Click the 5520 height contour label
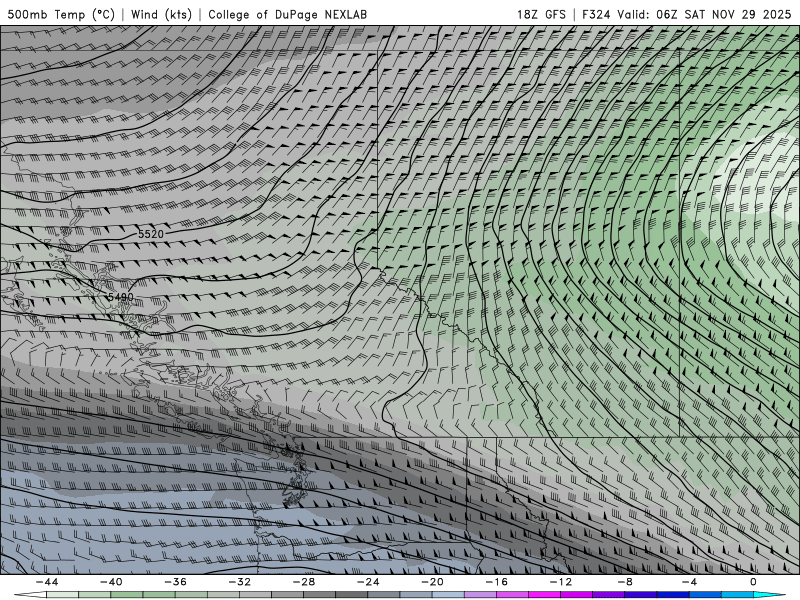Screen dimensions: 800x600 (151, 234)
